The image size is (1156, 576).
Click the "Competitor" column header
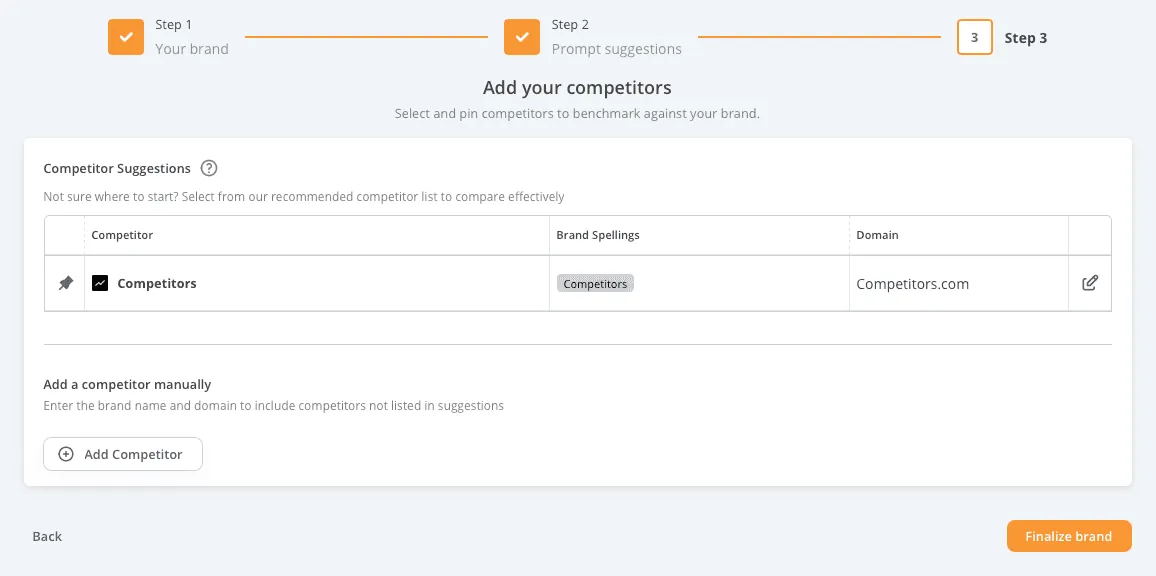(122, 235)
